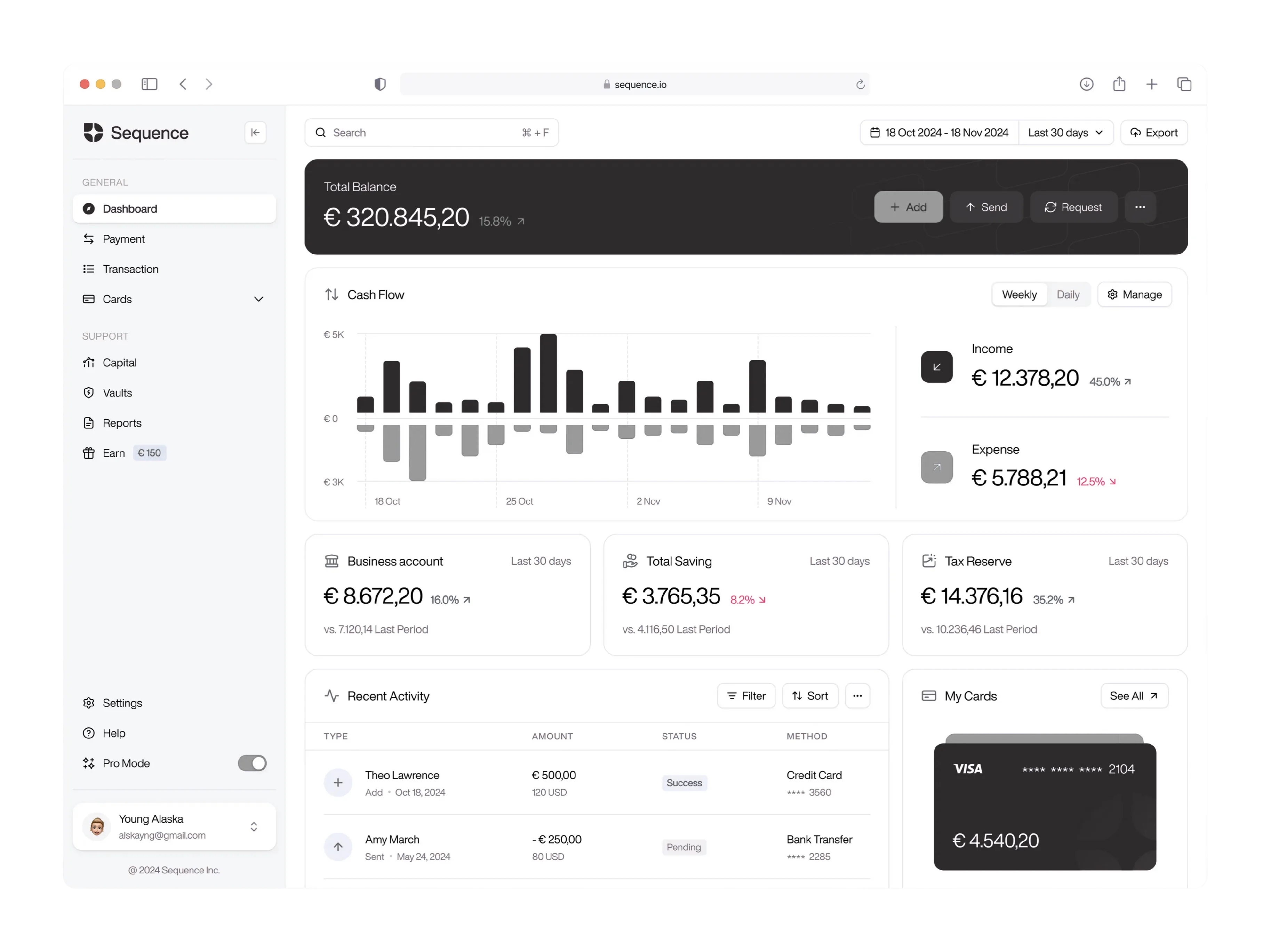Switch Cash Flow to Daily view
The height and width of the screenshot is (952, 1270).
point(1067,295)
